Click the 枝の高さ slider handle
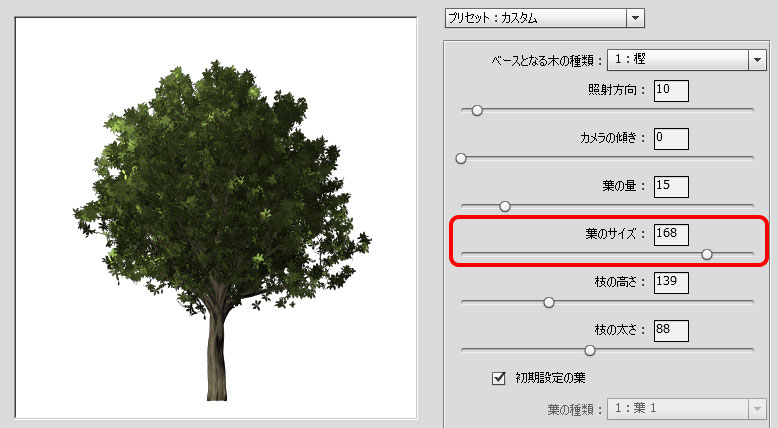The image size is (778, 428). [x=548, y=303]
